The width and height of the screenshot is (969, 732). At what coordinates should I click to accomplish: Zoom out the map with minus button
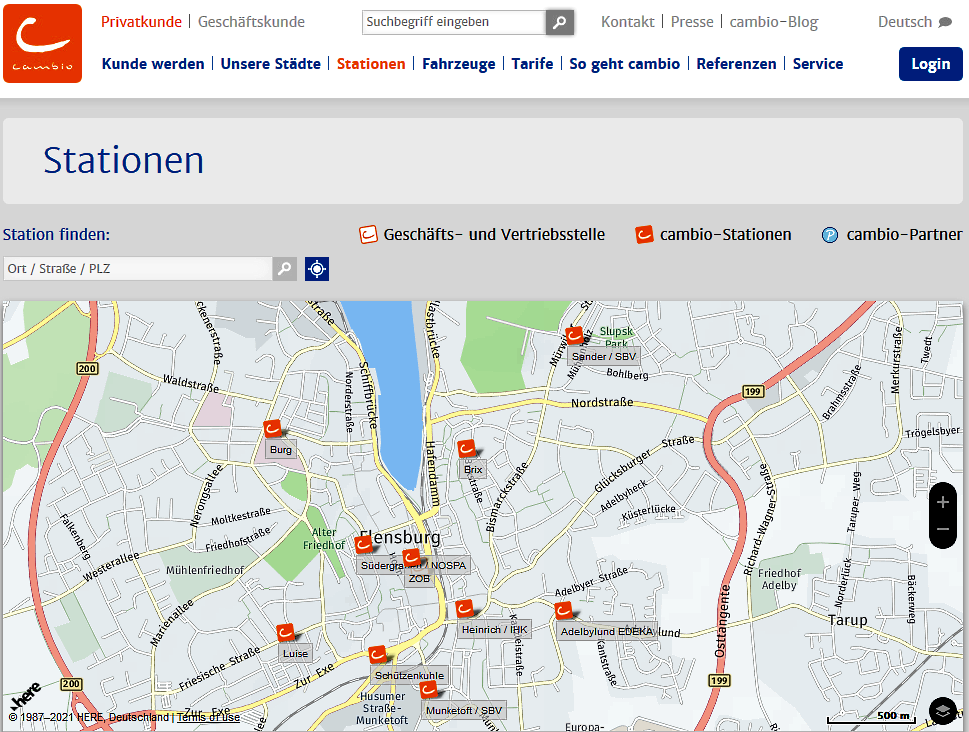(x=942, y=529)
